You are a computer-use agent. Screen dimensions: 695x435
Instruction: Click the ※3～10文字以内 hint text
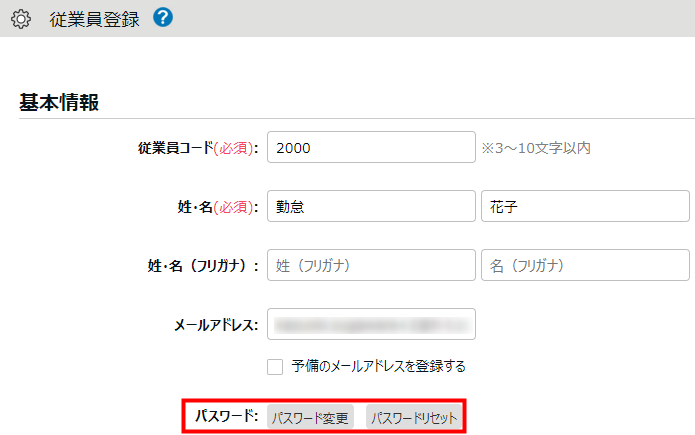coord(536,148)
